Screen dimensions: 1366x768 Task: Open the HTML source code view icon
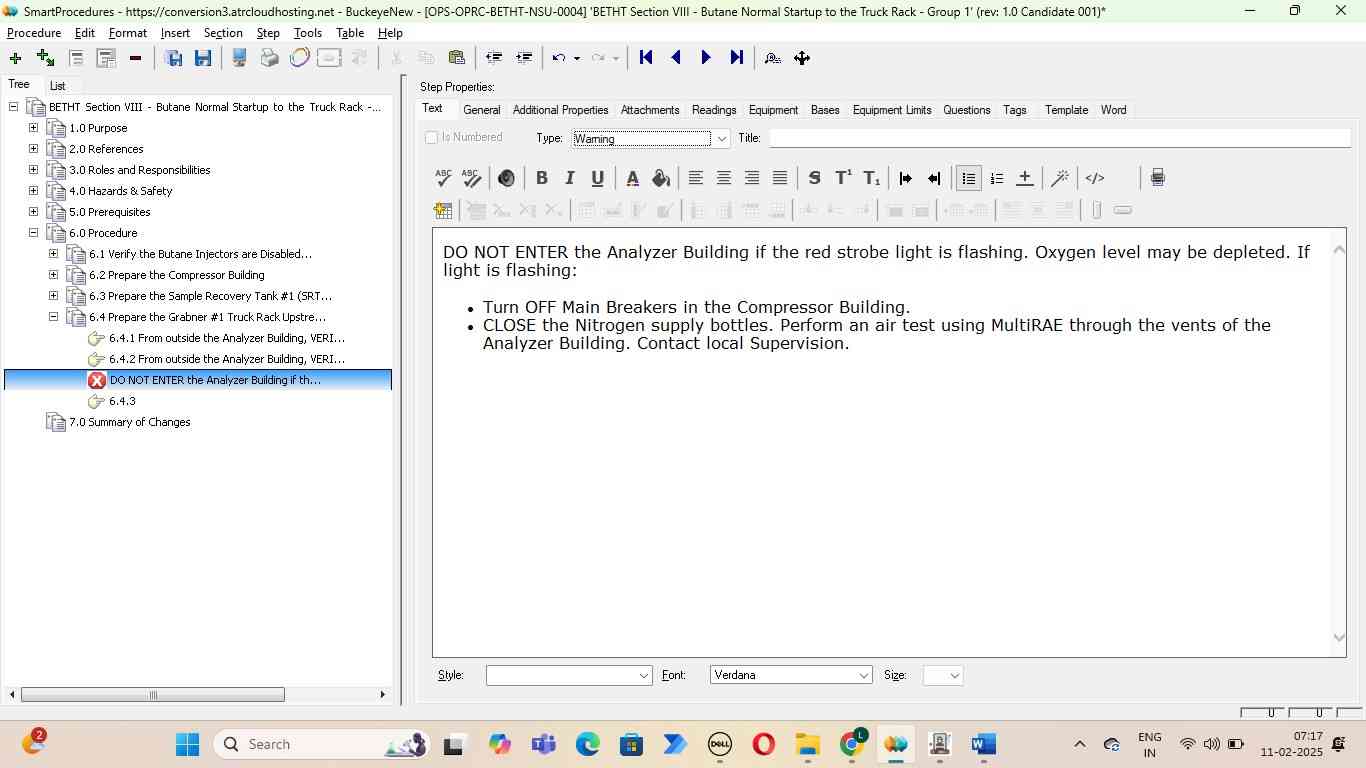tap(1095, 178)
